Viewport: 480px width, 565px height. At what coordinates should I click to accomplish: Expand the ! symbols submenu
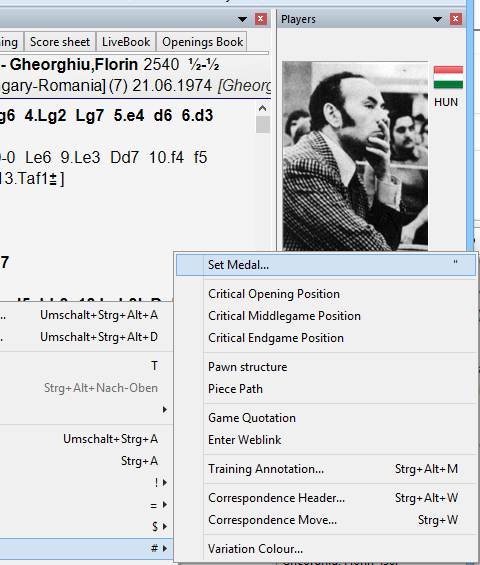coord(165,482)
